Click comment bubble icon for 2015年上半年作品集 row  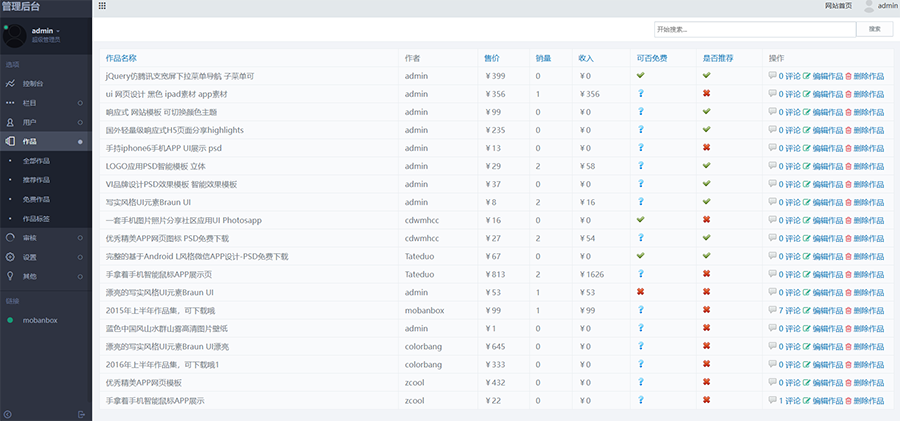tap(772, 310)
